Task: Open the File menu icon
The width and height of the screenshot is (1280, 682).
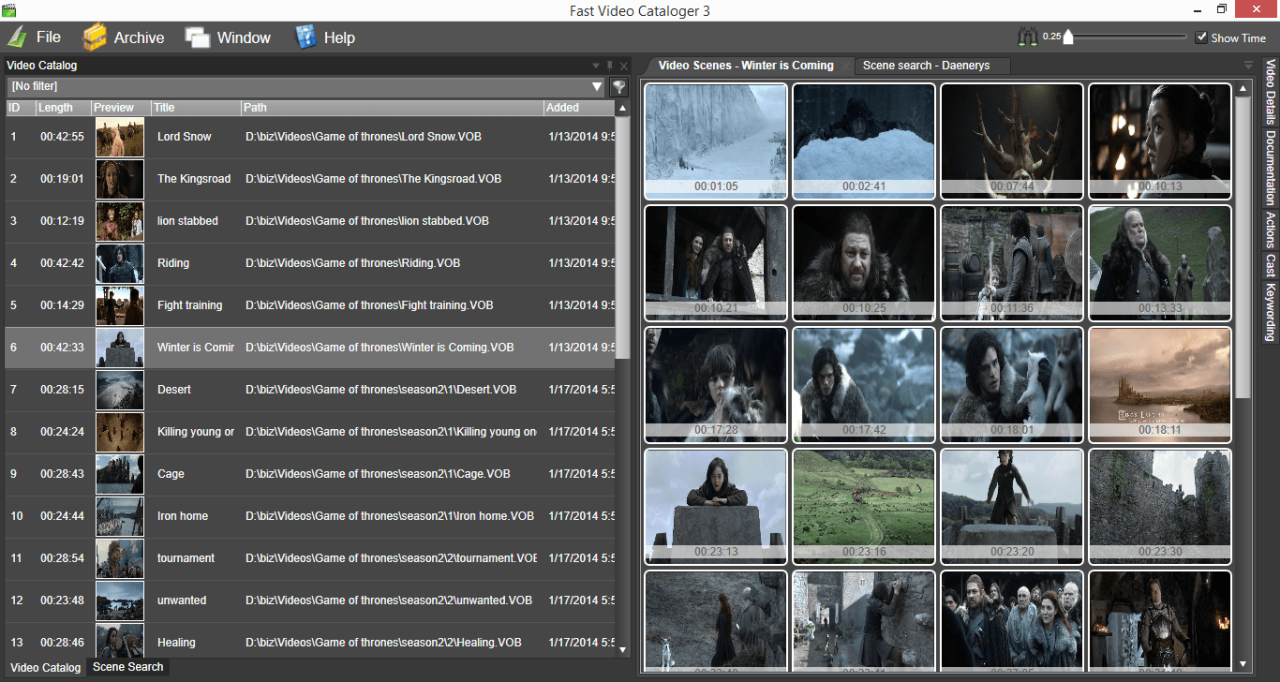Action: pos(18,37)
